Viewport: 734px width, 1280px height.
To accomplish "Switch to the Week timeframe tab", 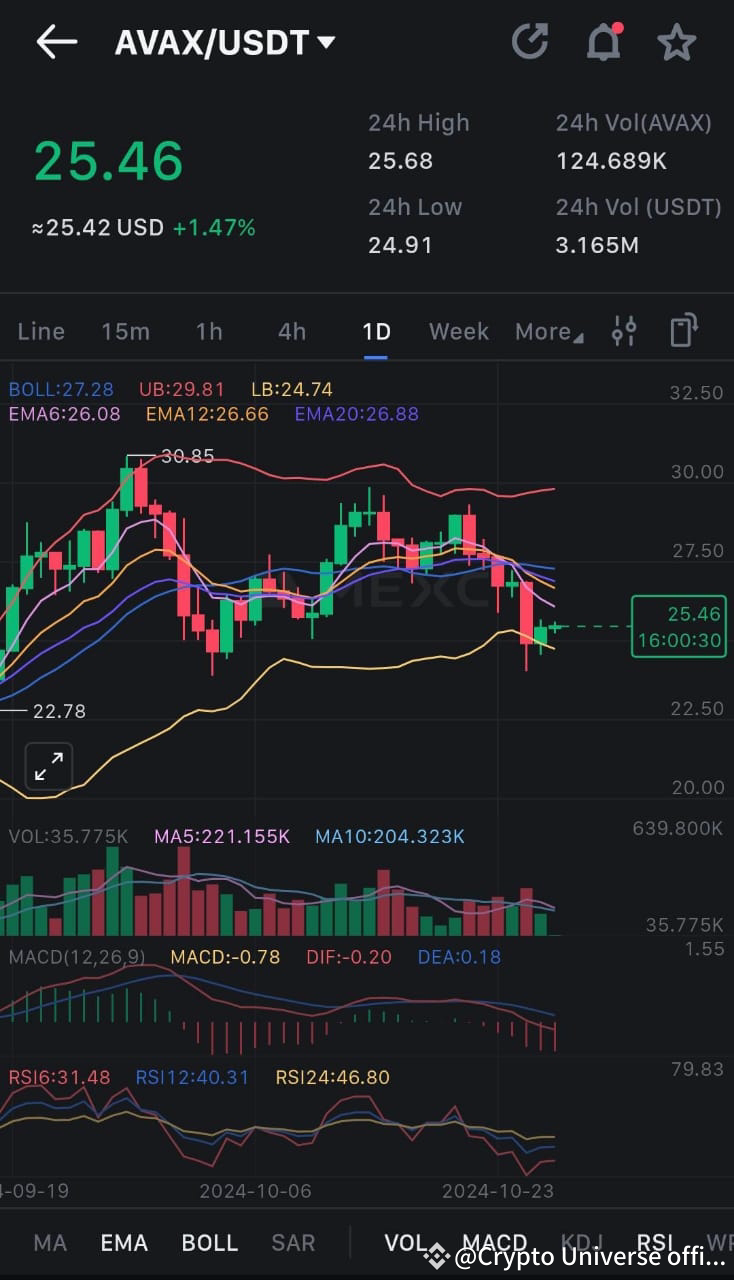I will point(458,330).
